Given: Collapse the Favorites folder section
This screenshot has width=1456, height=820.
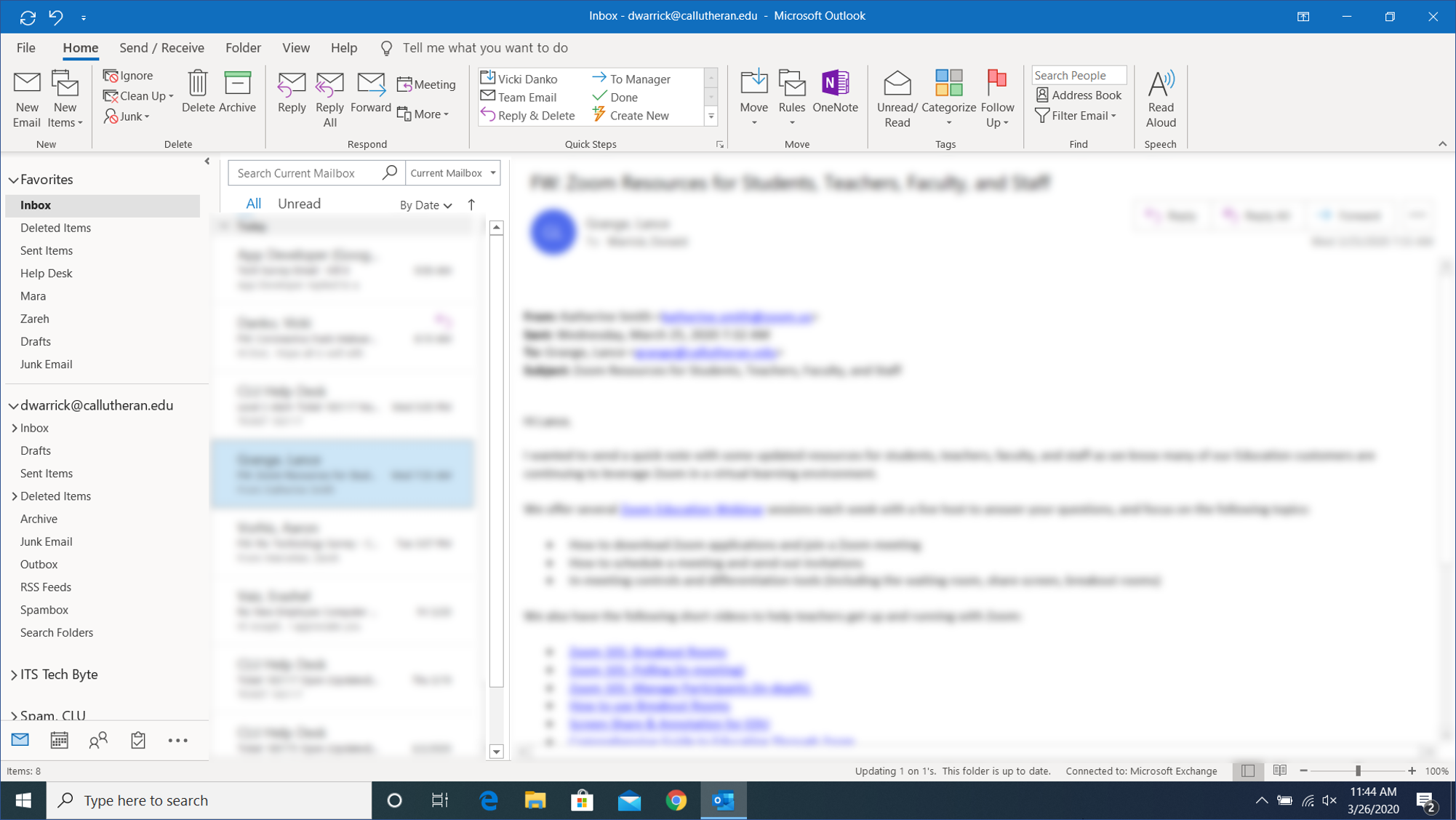Looking at the screenshot, I should (x=14, y=180).
